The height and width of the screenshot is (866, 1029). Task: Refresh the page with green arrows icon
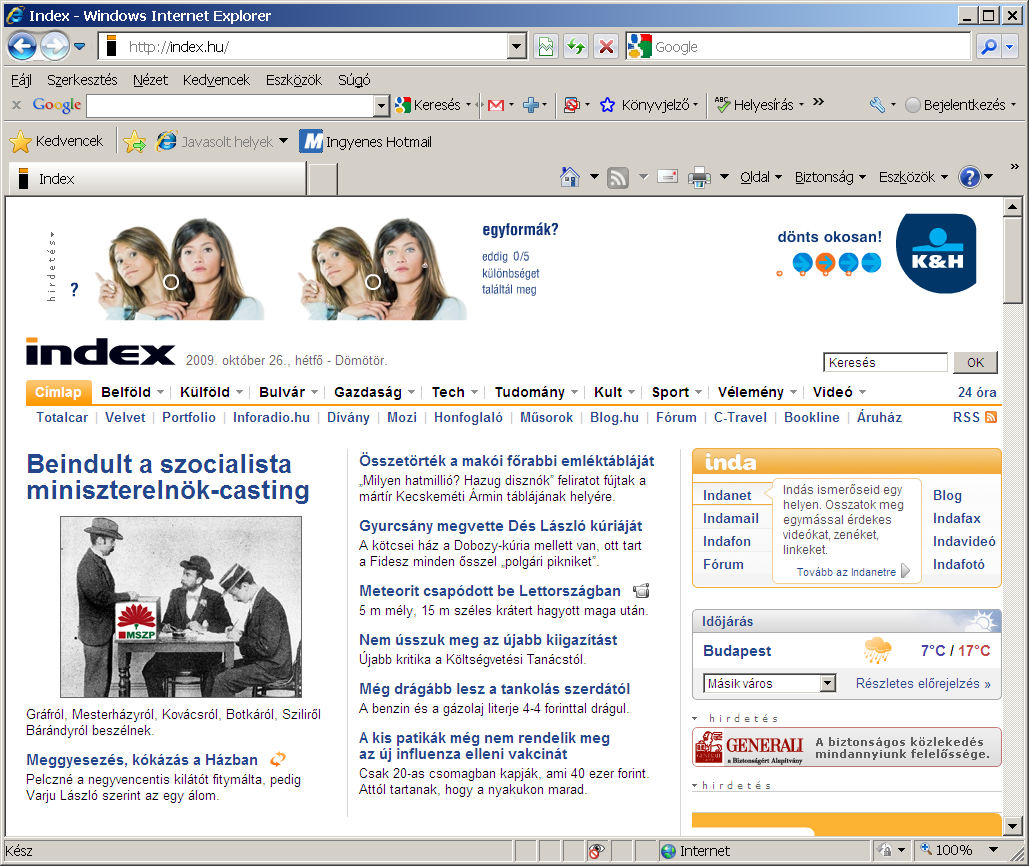pyautogui.click(x=576, y=47)
